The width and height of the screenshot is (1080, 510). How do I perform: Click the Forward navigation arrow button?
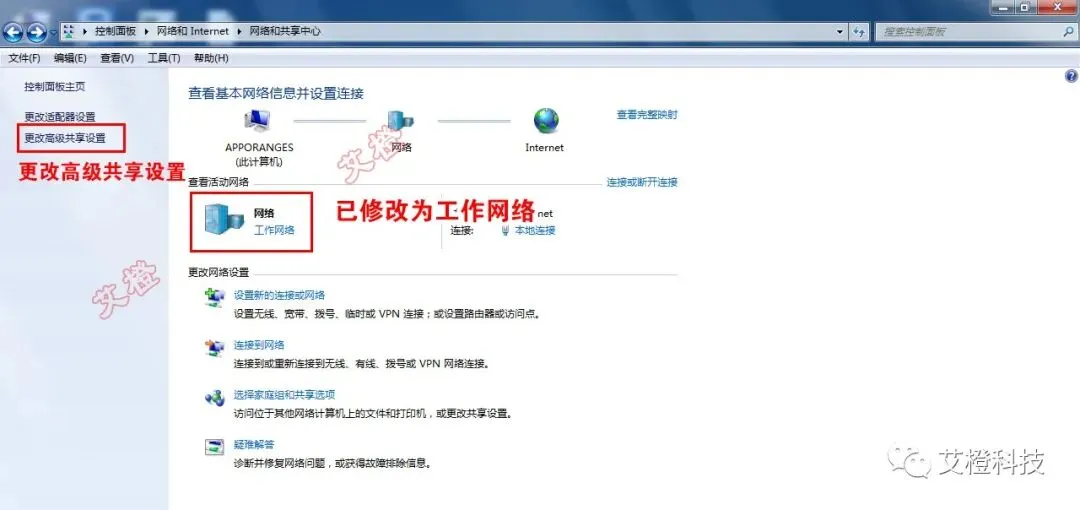pyautogui.click(x=36, y=32)
